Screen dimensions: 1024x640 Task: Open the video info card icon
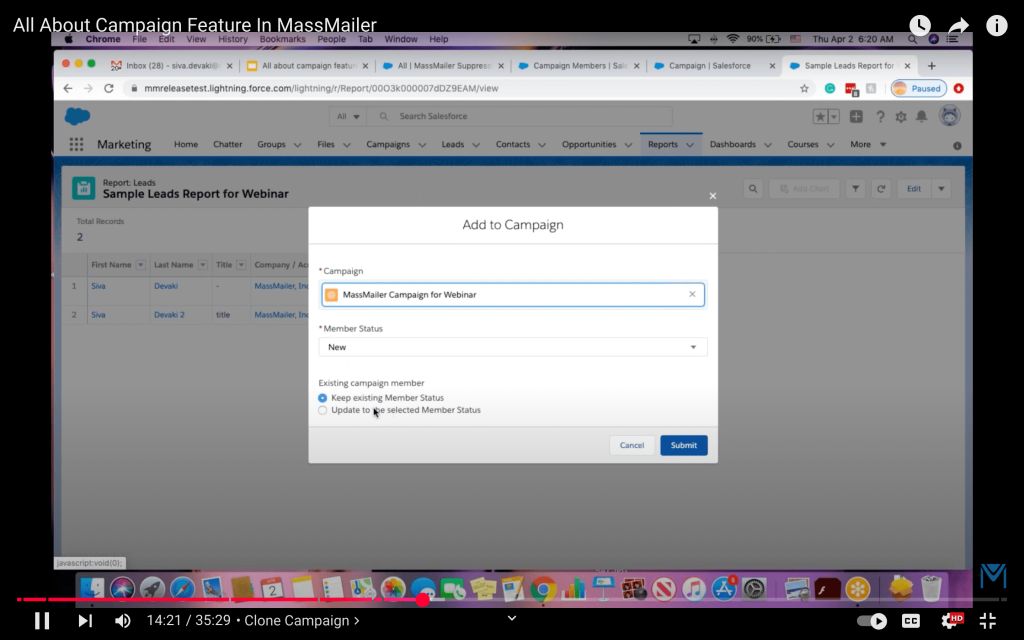pos(997,26)
